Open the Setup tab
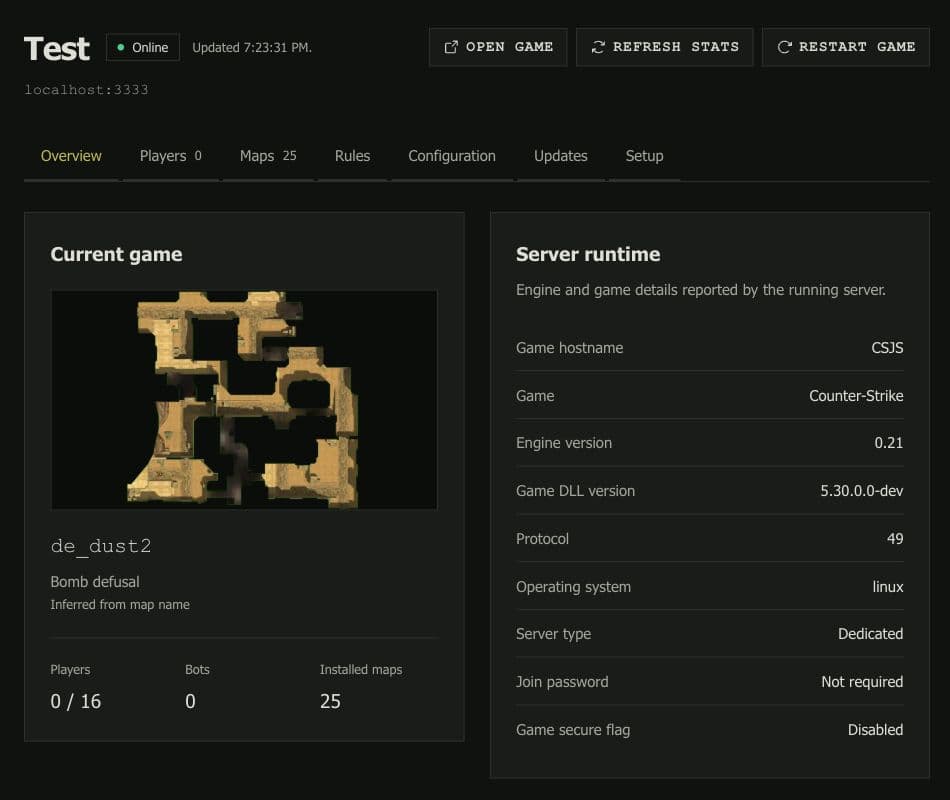 click(x=645, y=156)
